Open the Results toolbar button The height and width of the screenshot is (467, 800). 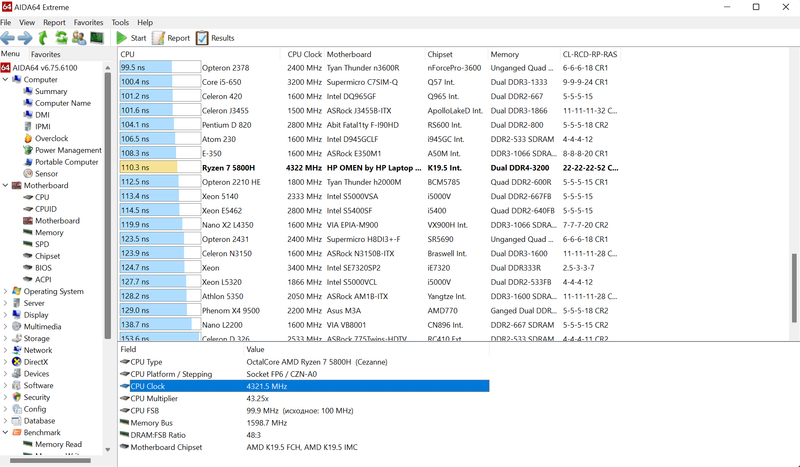(x=215, y=38)
